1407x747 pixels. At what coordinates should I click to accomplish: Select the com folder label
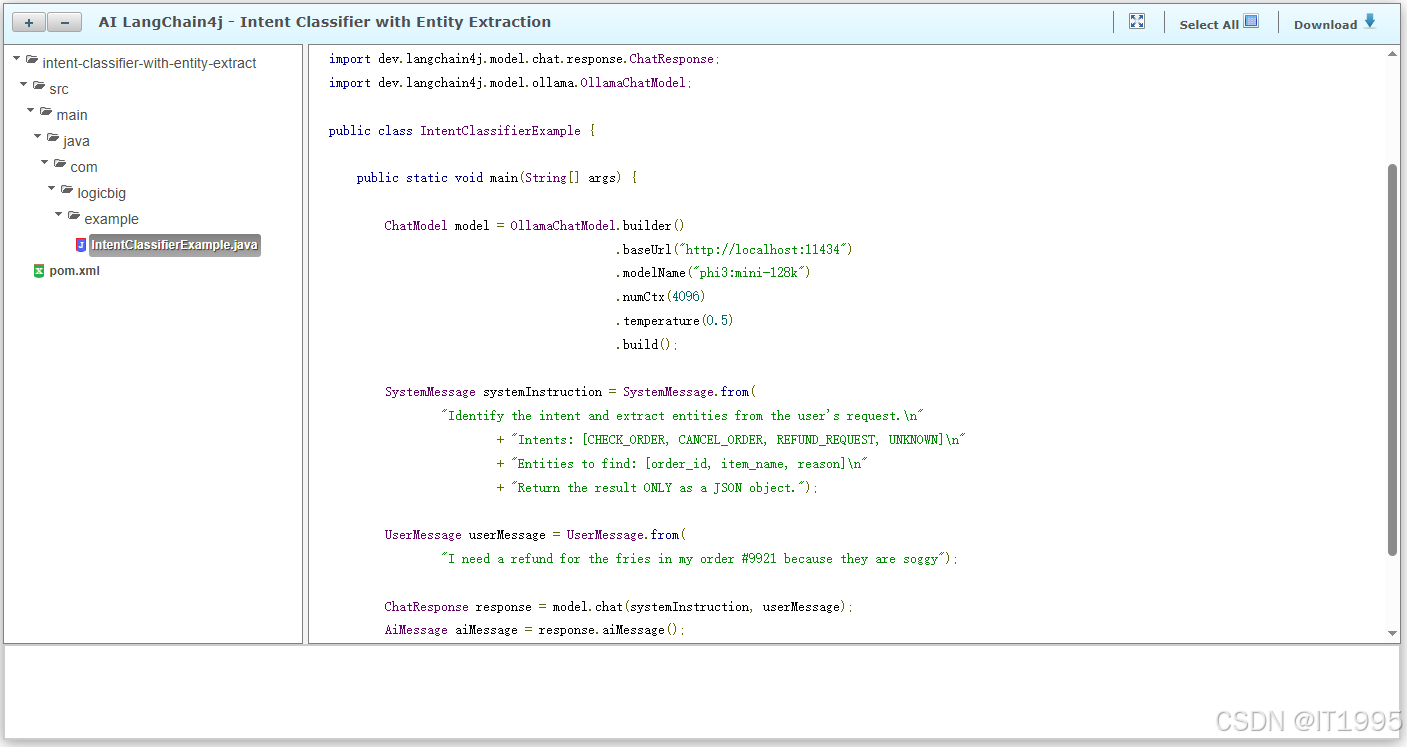coord(84,167)
